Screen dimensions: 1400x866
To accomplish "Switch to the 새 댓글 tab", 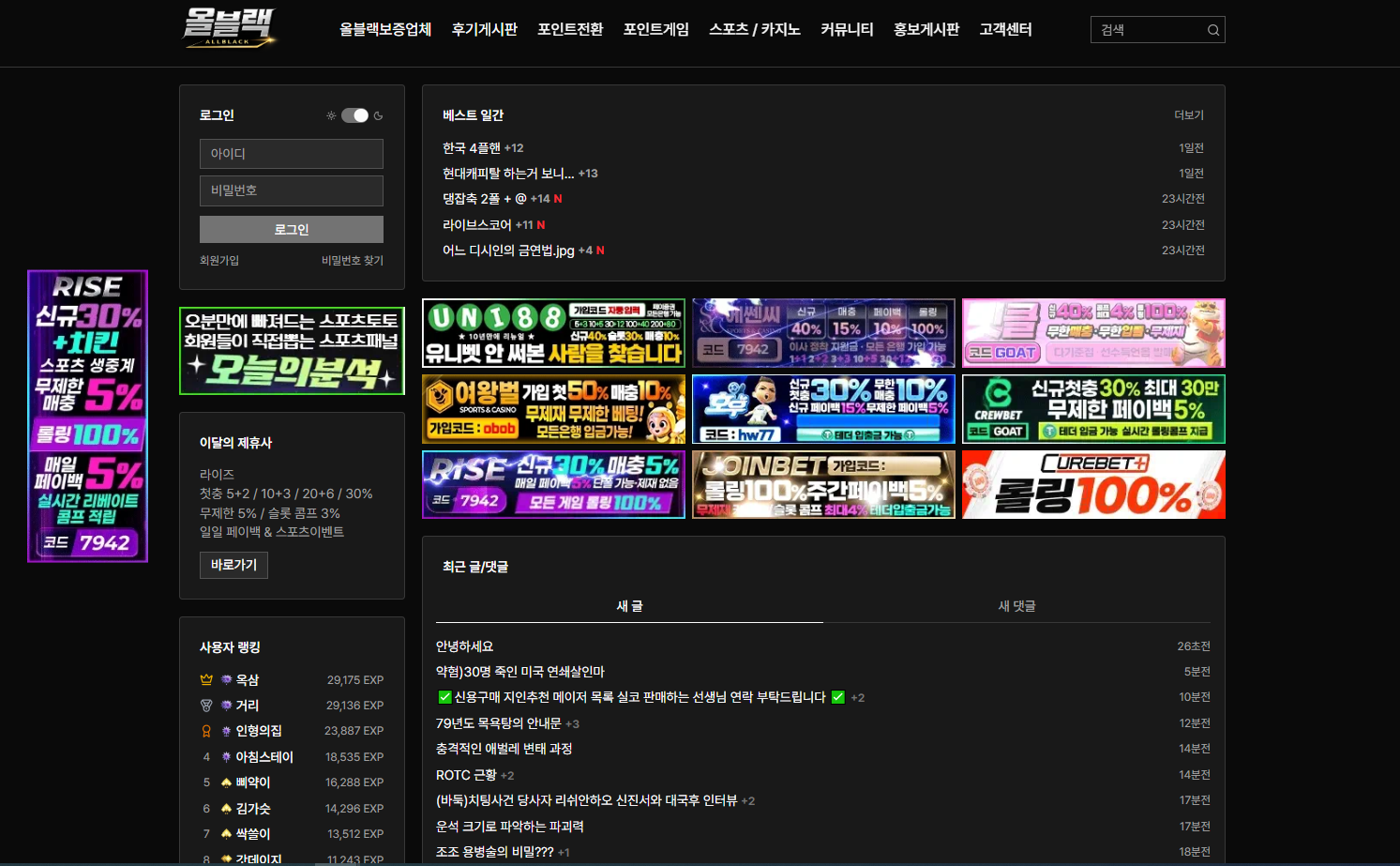I will [x=1016, y=606].
